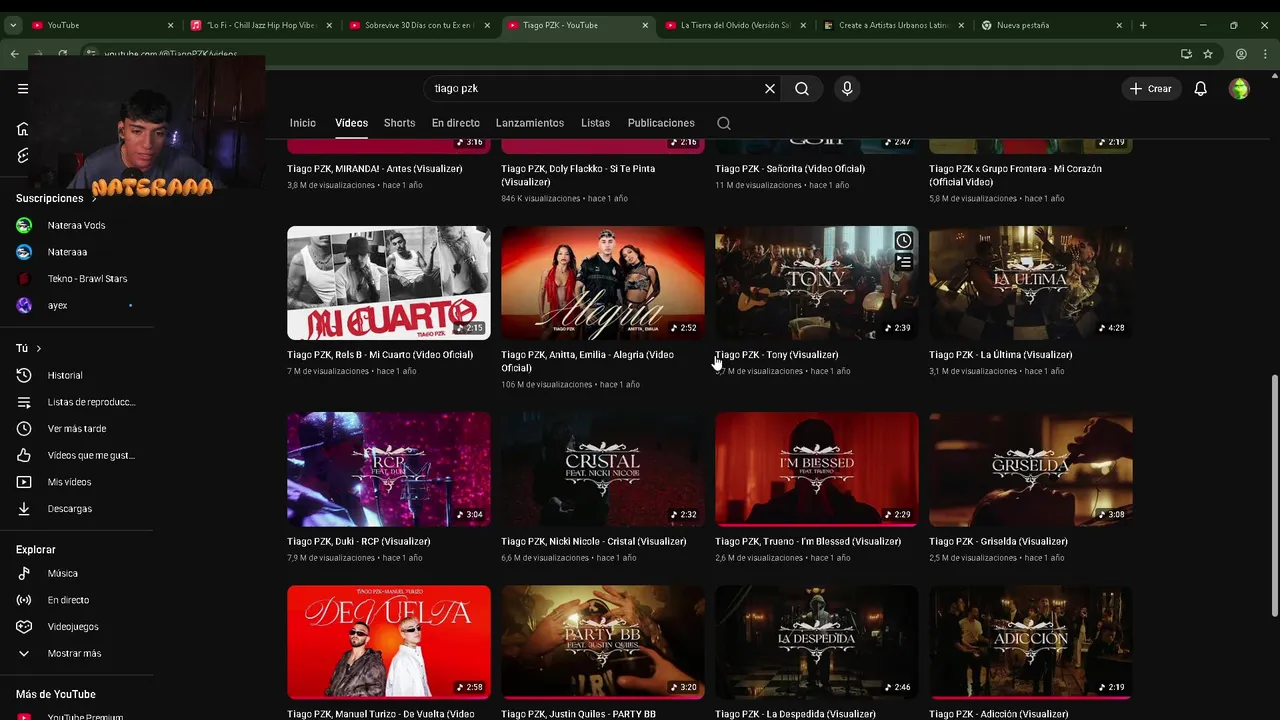Click the PARTY BB video thumbnail
1280x720 pixels.
click(x=603, y=642)
